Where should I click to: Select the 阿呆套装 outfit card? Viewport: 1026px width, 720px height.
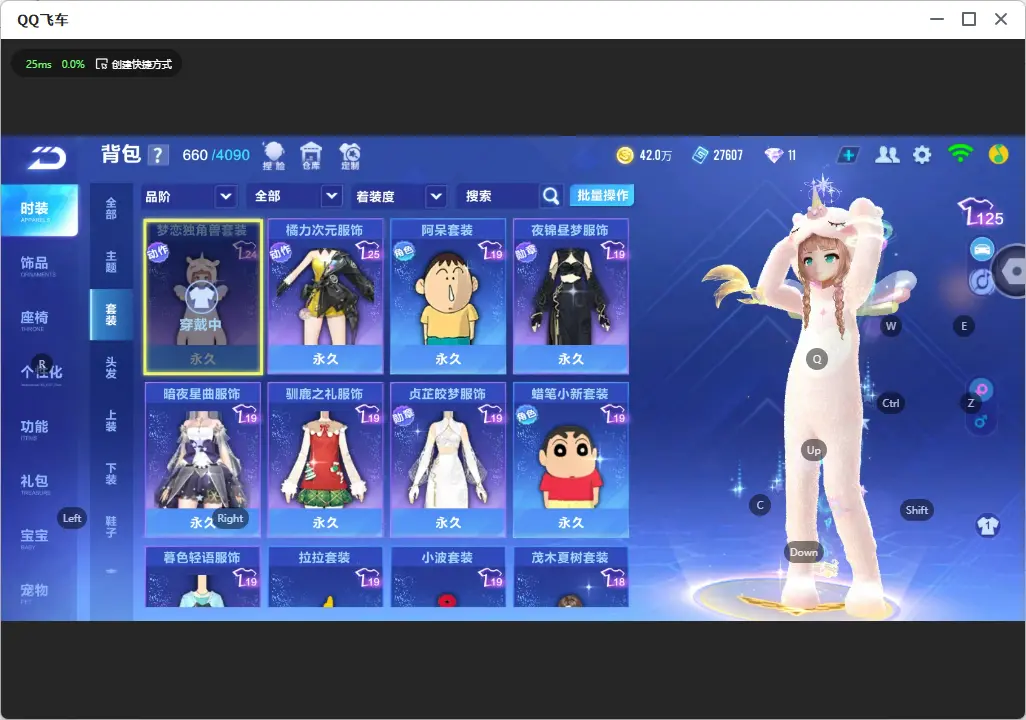click(x=448, y=297)
